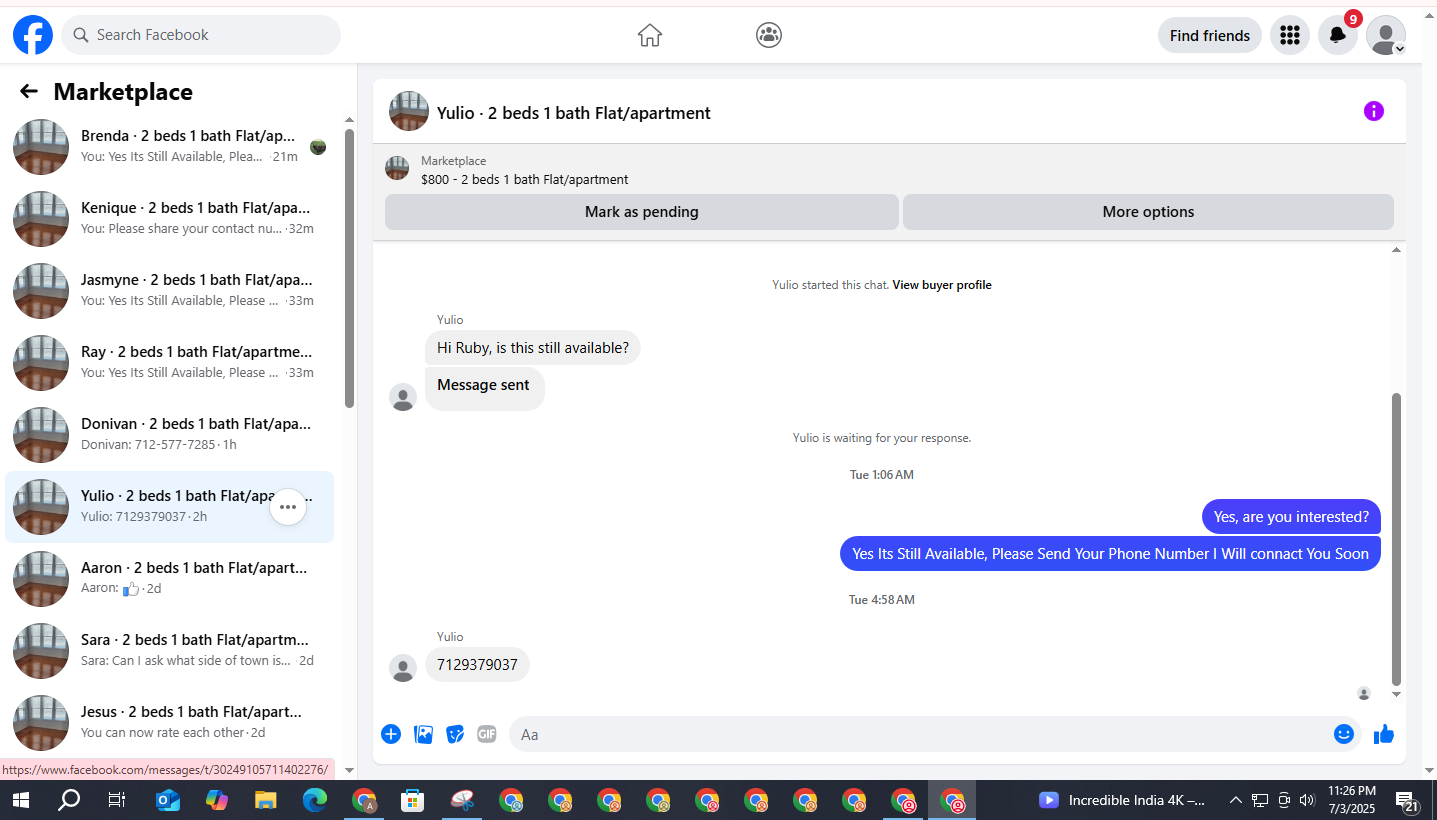1437x820 pixels.
Task: Open the Ray conversation
Action: pos(170,363)
